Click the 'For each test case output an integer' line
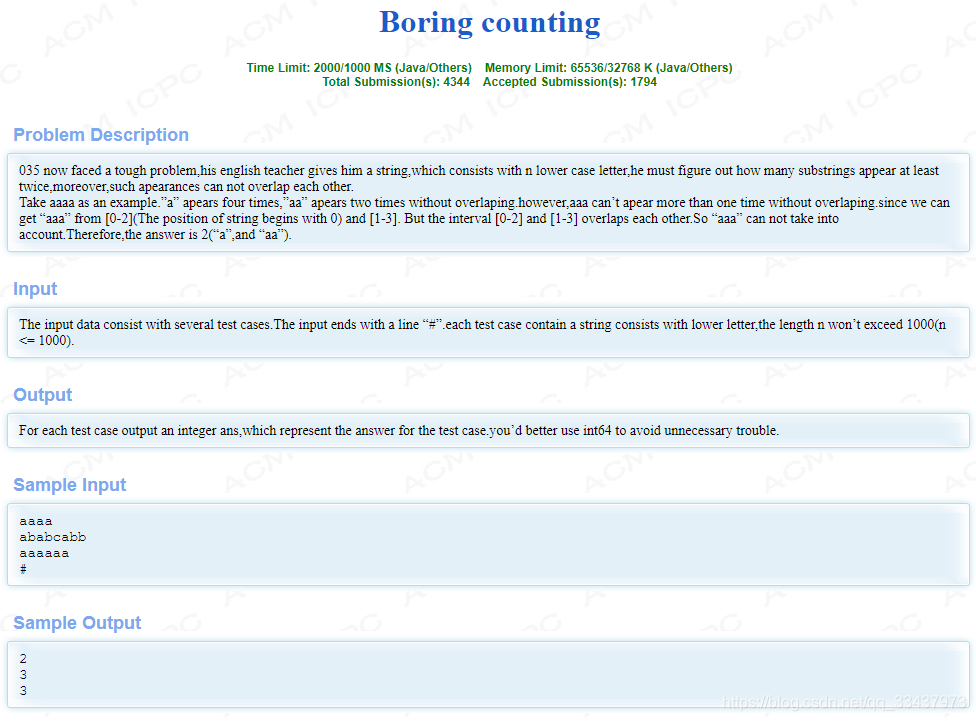This screenshot has width=976, height=721. click(x=399, y=430)
